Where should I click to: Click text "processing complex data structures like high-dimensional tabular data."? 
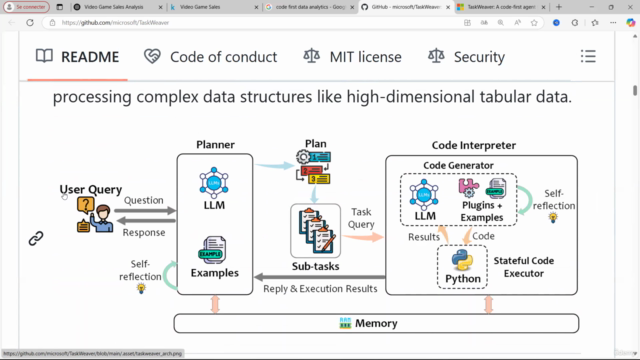point(313,97)
